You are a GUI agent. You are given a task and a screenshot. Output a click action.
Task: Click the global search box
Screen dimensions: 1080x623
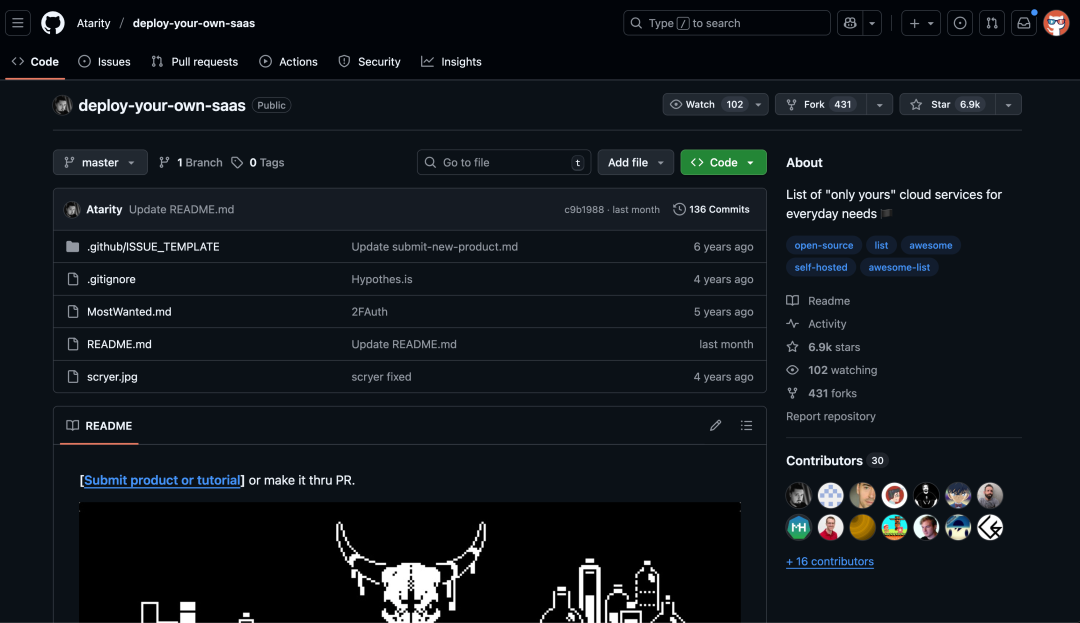point(727,23)
